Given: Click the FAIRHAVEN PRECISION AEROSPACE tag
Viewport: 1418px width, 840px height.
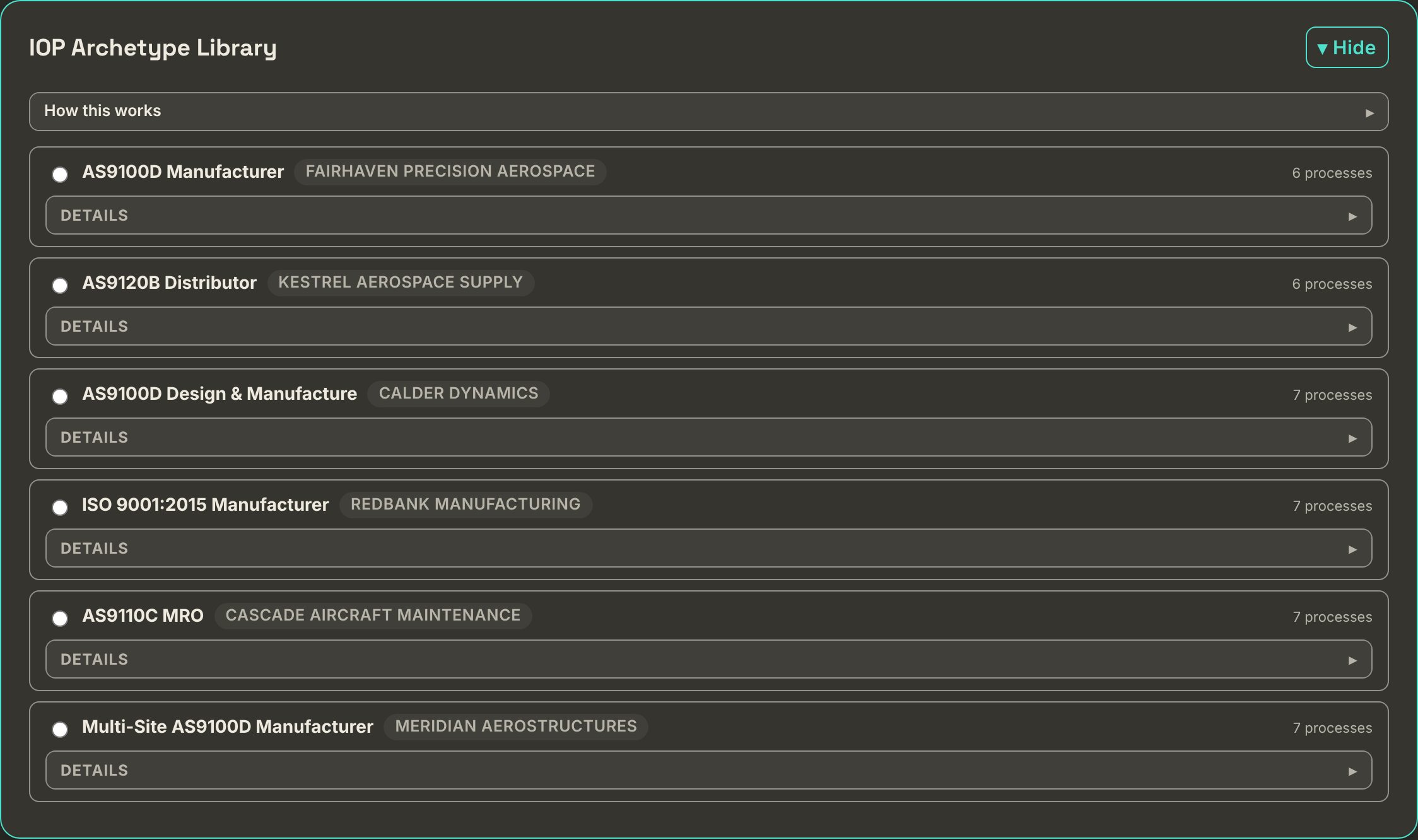Looking at the screenshot, I should (450, 172).
